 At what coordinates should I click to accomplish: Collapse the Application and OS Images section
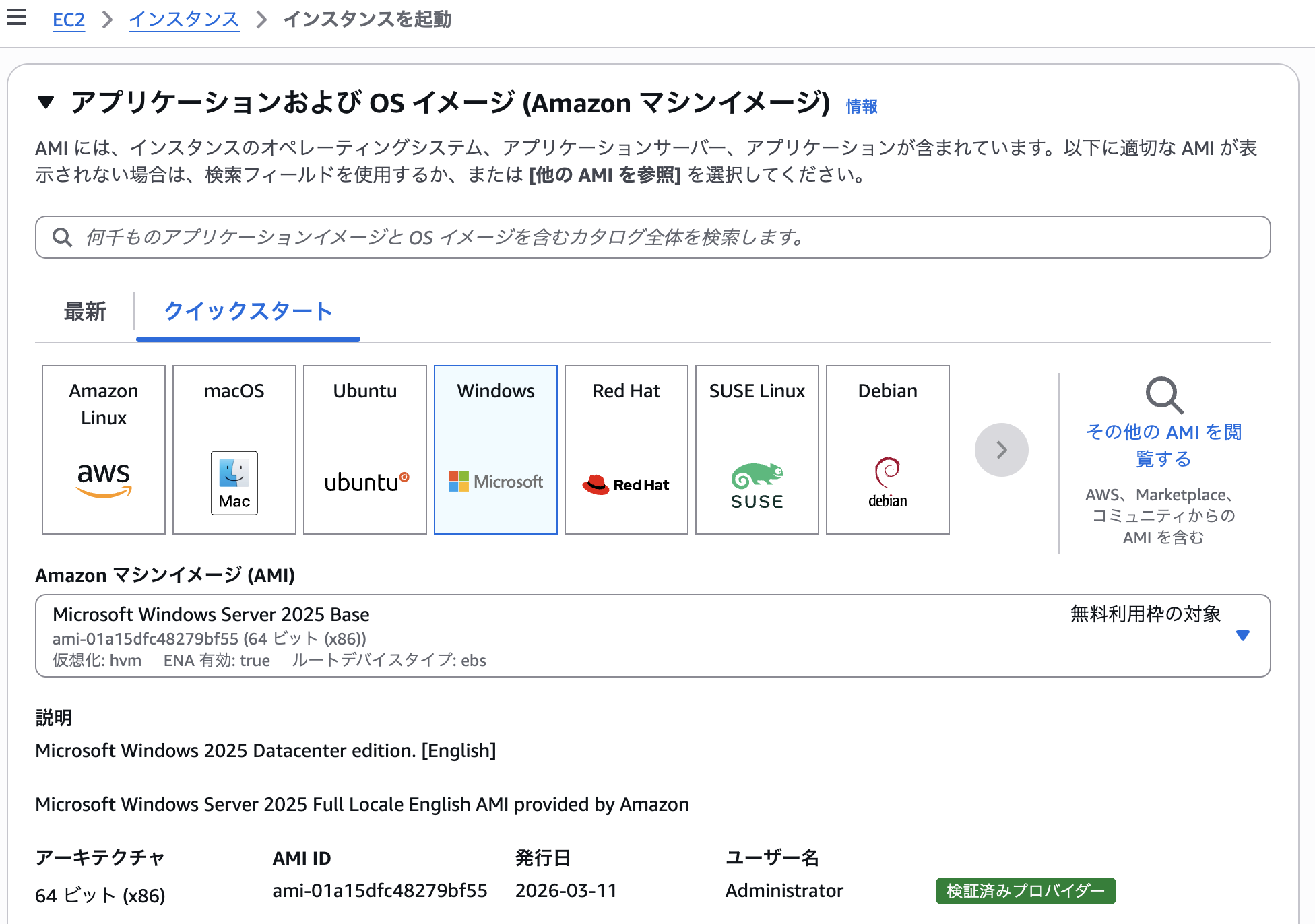(x=46, y=102)
